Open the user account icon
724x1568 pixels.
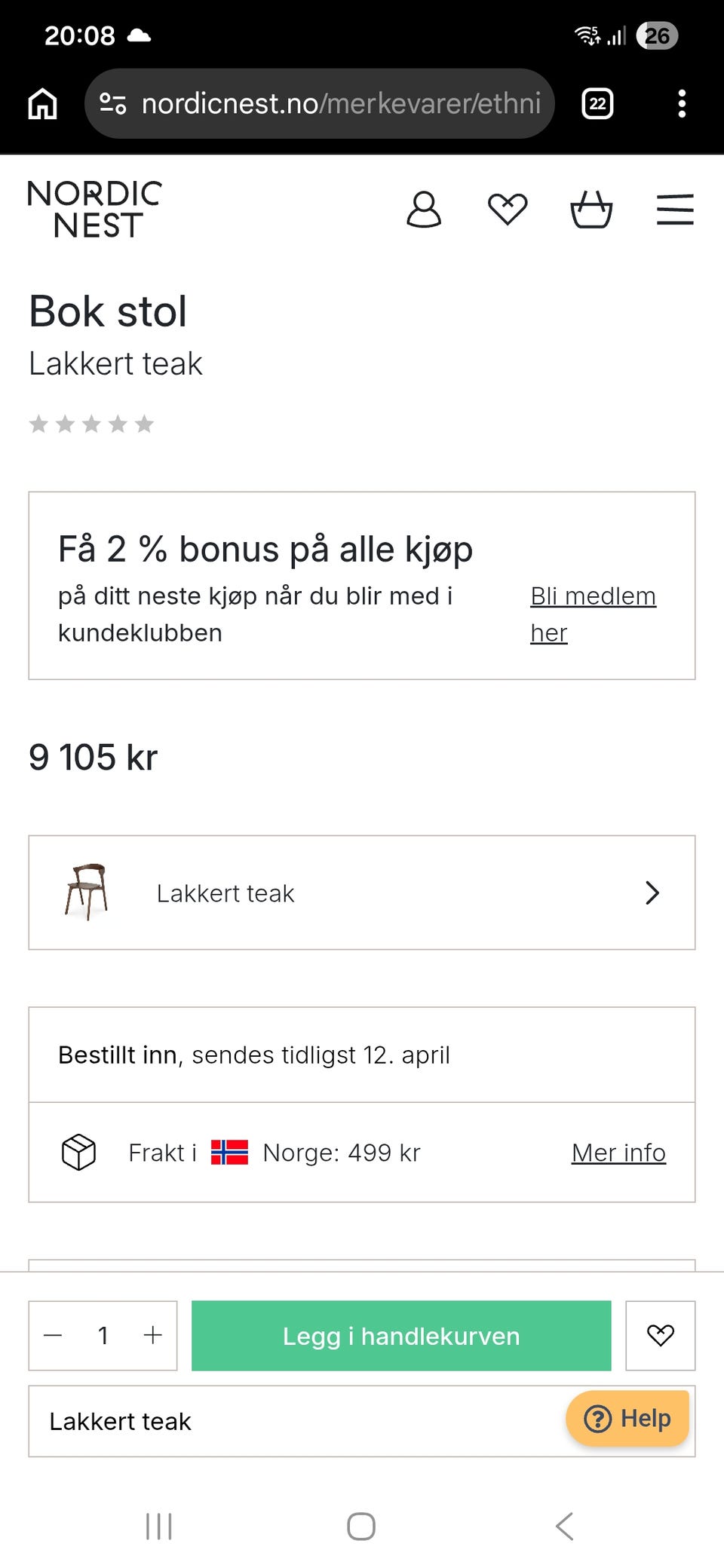coord(424,210)
